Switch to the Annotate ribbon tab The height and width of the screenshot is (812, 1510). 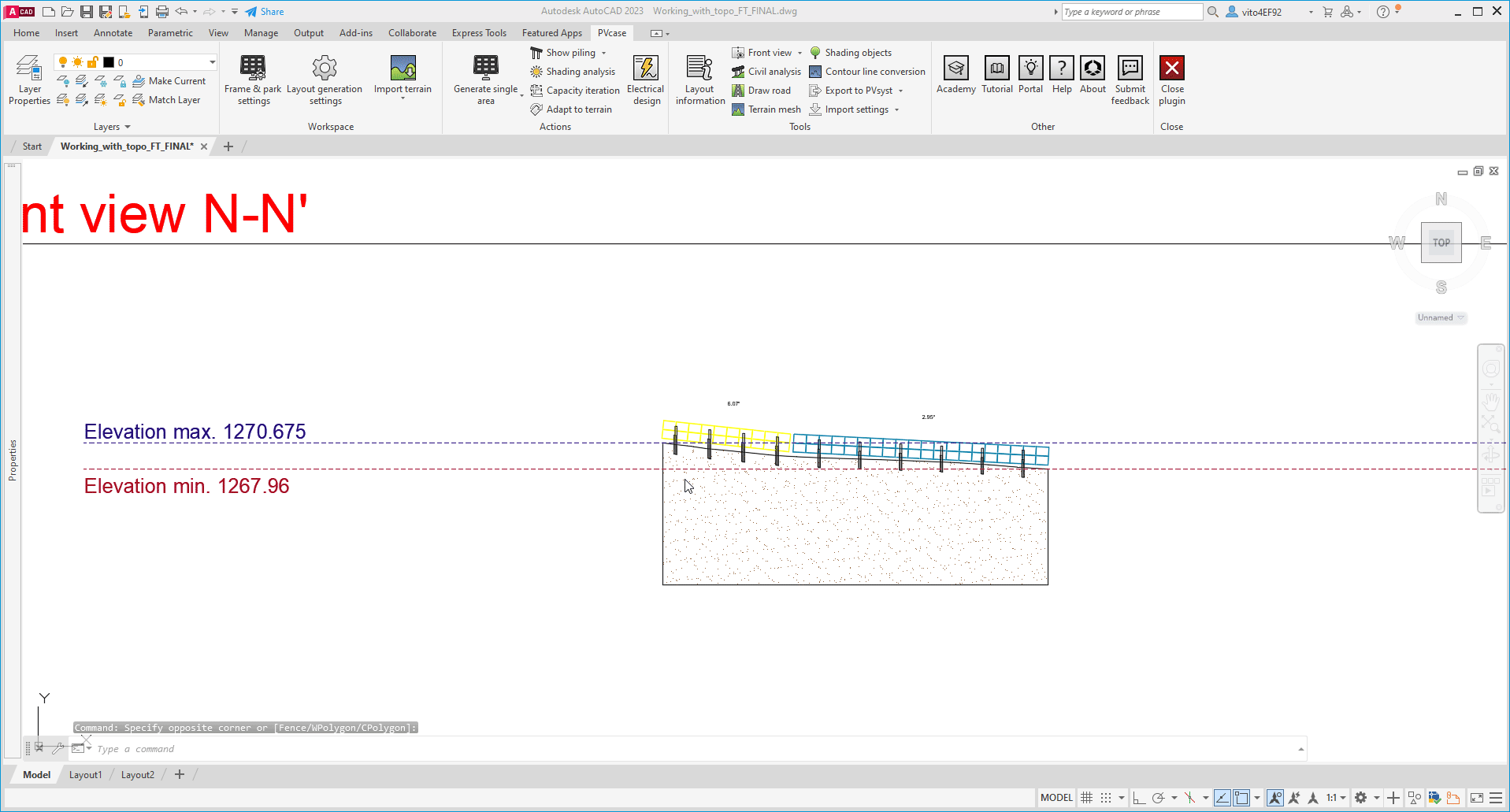click(x=113, y=32)
